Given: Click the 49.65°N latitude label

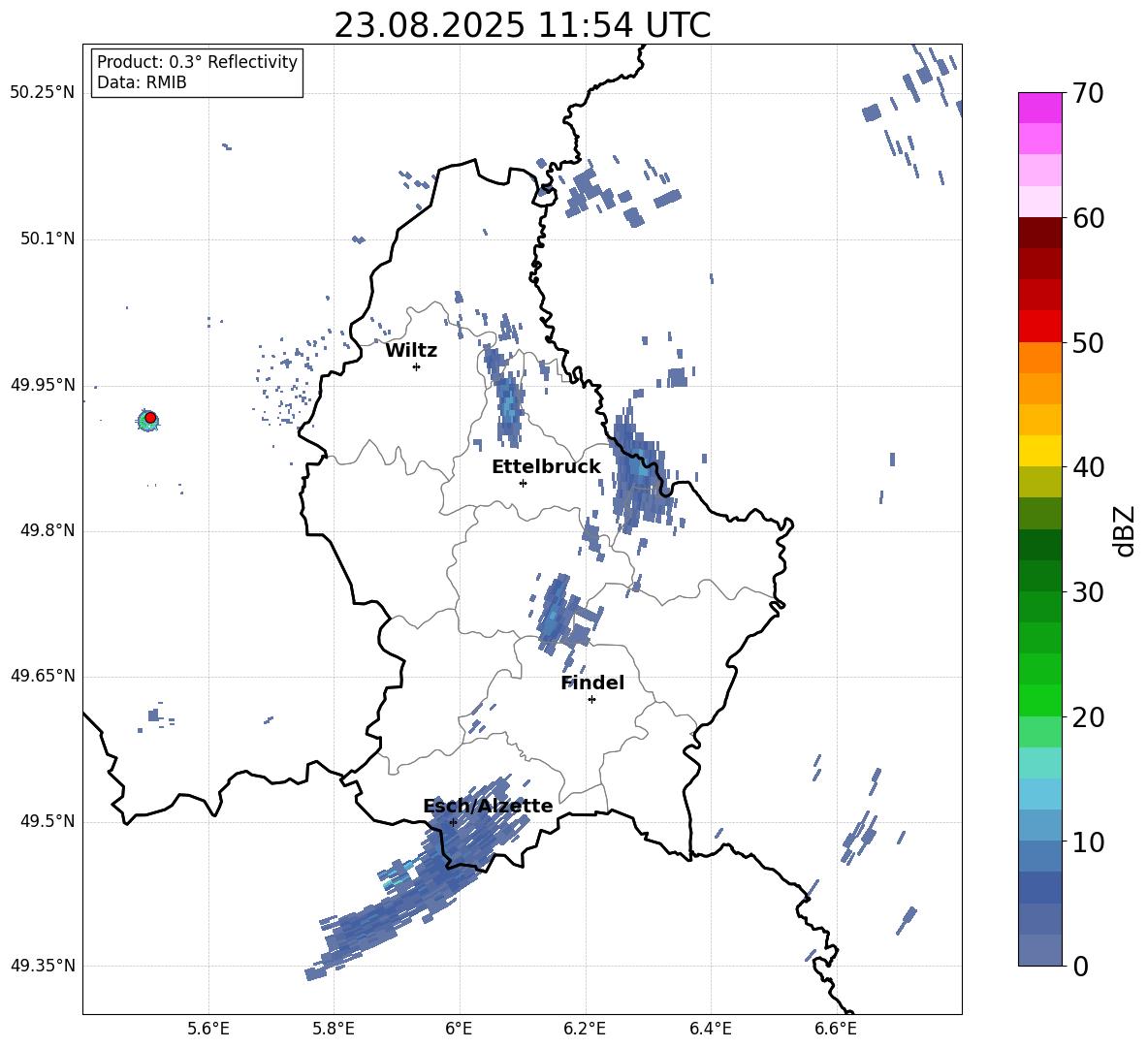Looking at the screenshot, I should coord(43,676).
